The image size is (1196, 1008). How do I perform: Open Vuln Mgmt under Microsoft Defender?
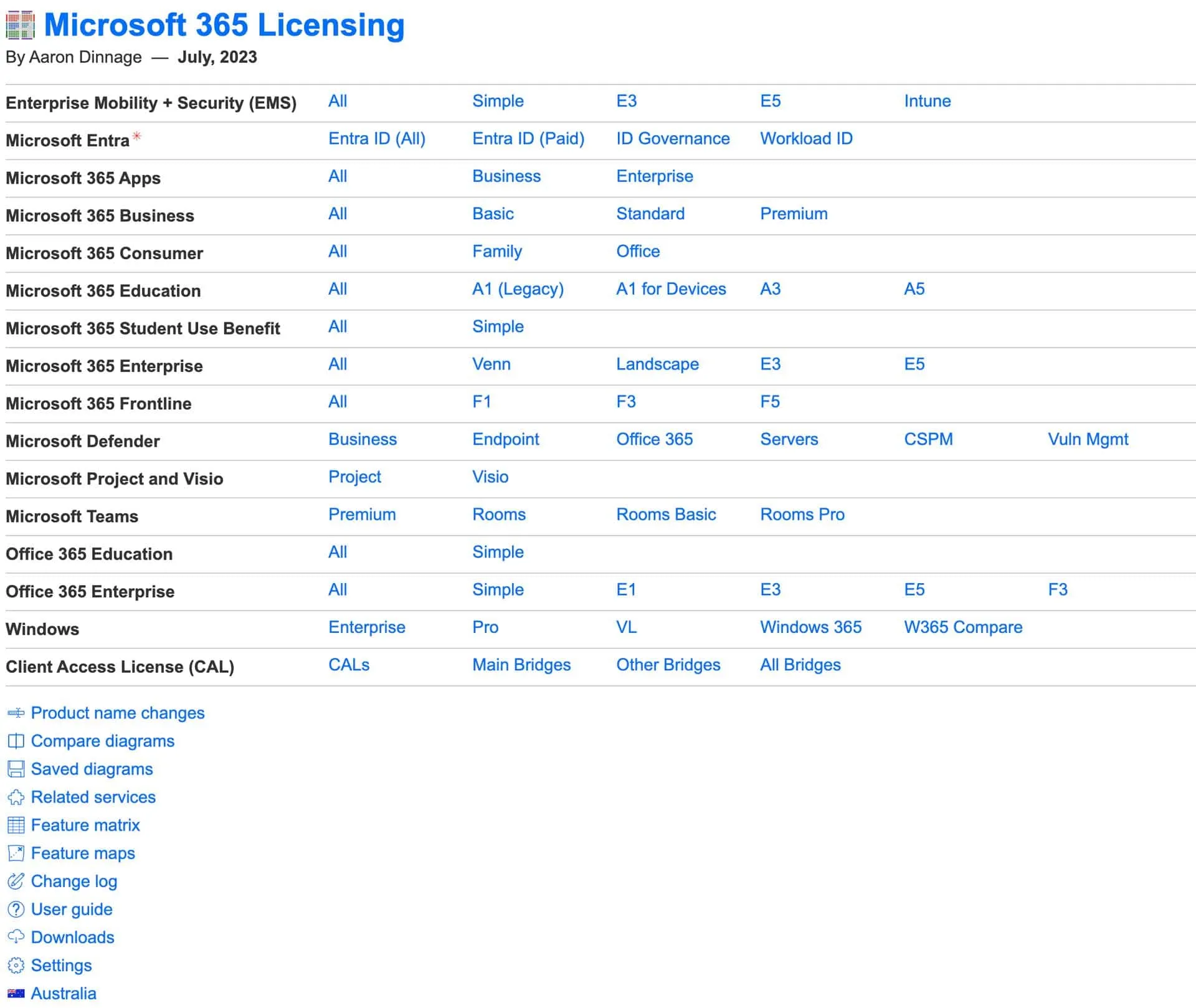click(1088, 439)
